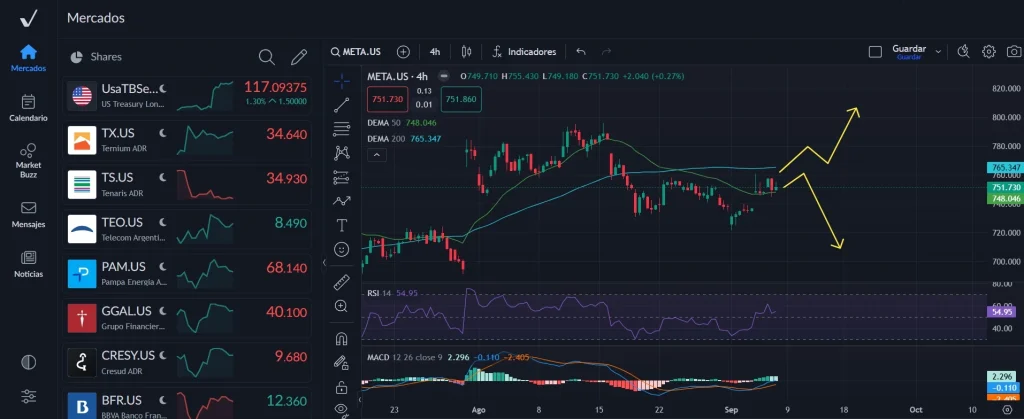Toggle magnet mode

[342, 339]
